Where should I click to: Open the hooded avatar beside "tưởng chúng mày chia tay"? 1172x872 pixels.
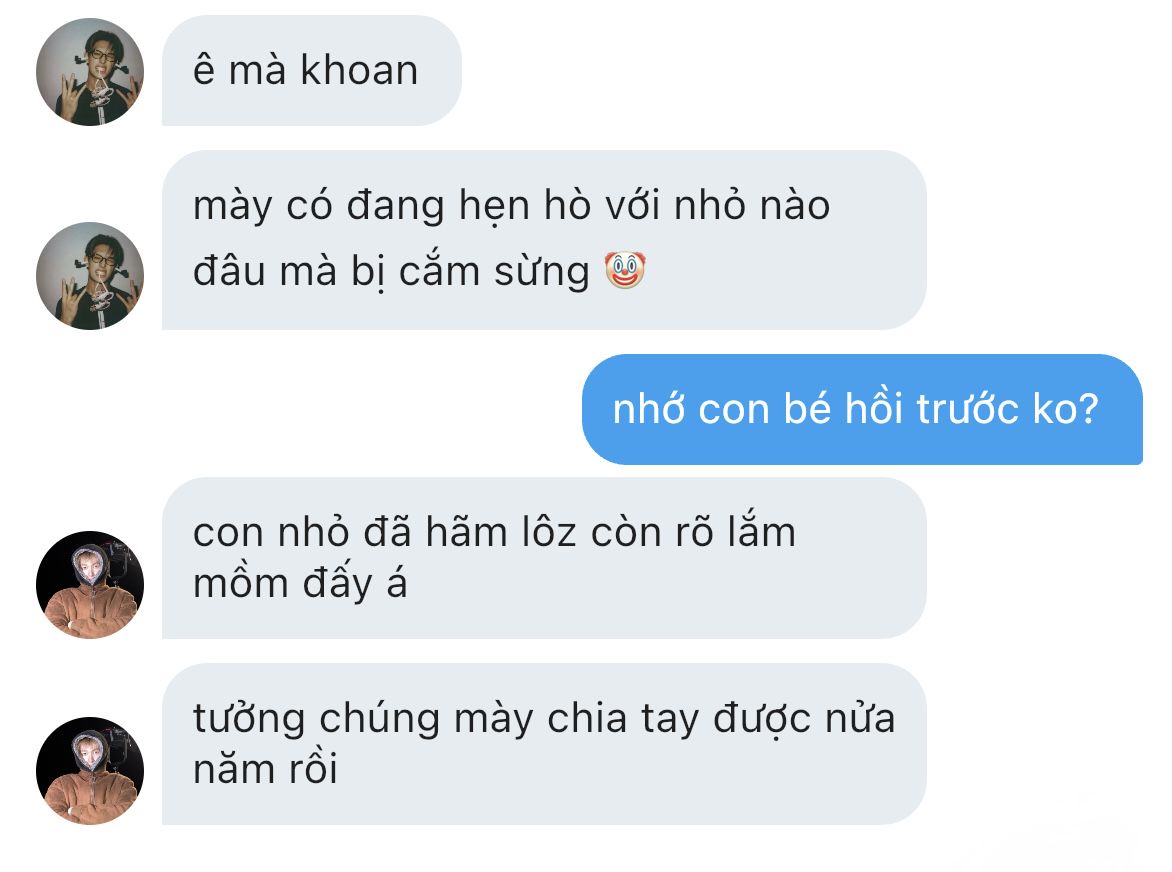[90, 770]
